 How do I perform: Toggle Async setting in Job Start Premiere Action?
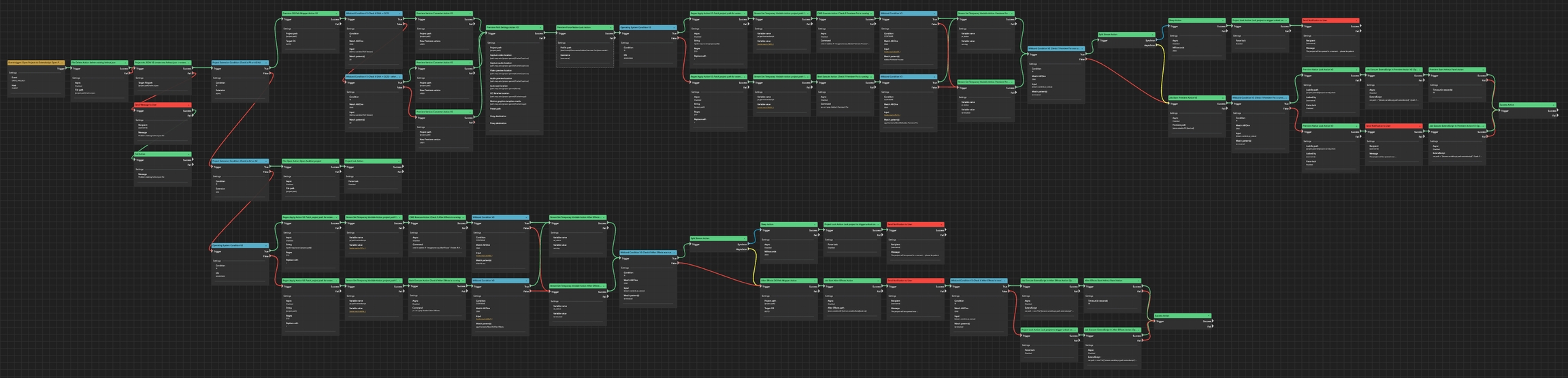1175,120
